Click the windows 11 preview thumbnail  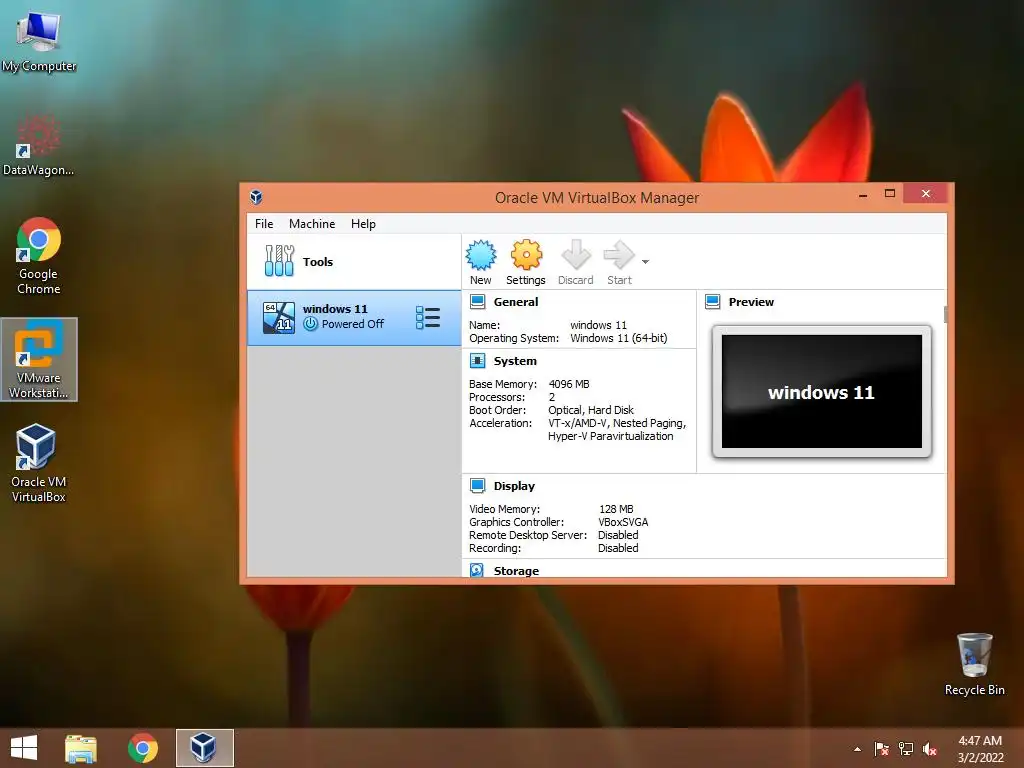coord(822,392)
